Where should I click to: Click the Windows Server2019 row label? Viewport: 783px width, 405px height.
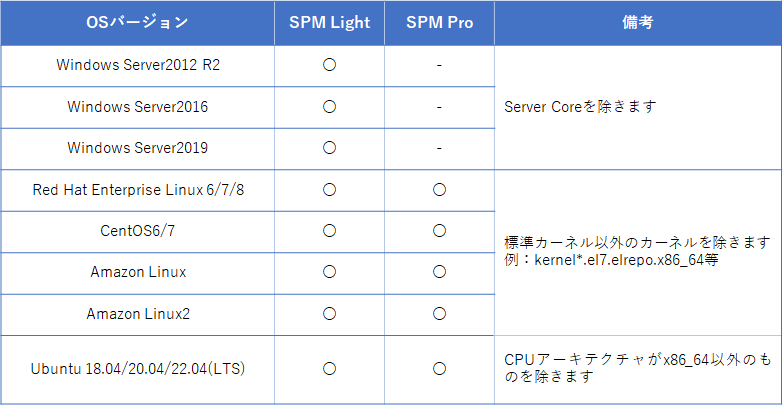tap(138, 148)
